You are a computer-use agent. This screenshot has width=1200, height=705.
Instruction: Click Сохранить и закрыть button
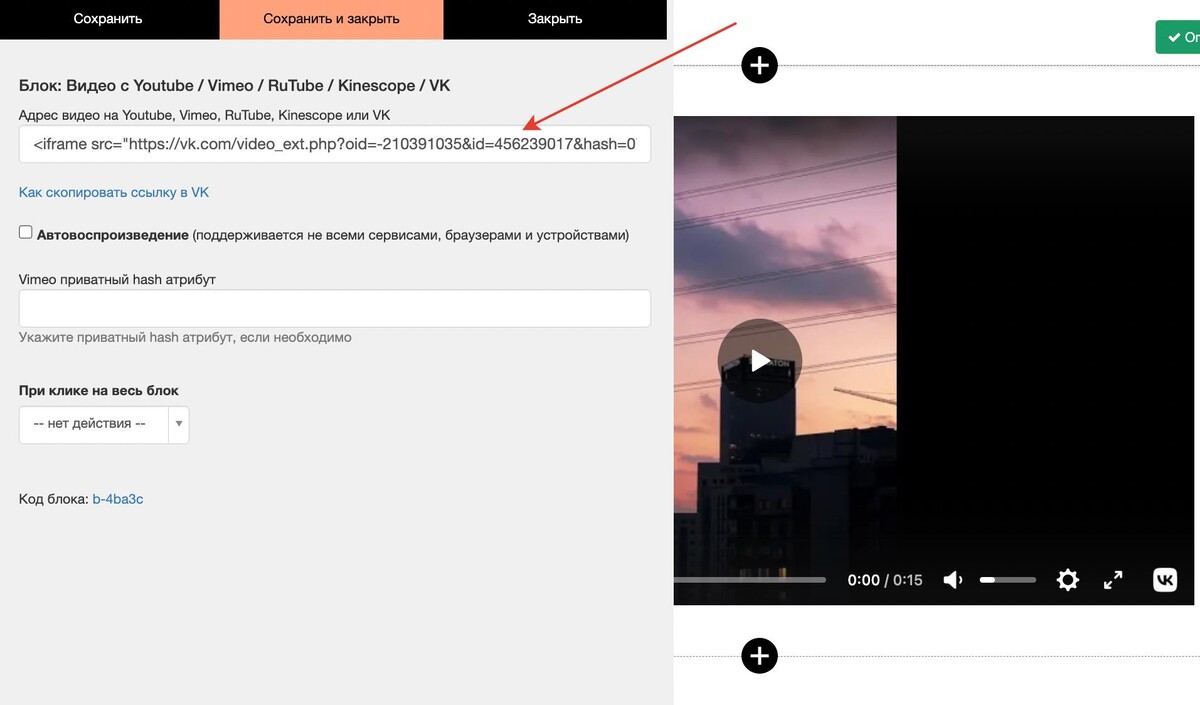click(x=331, y=19)
